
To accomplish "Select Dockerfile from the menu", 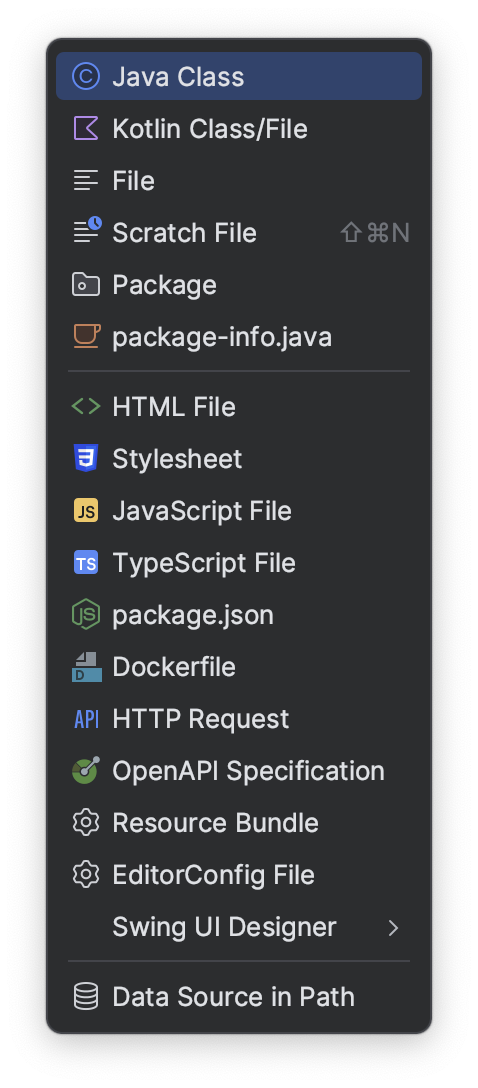I will click(239, 667).
